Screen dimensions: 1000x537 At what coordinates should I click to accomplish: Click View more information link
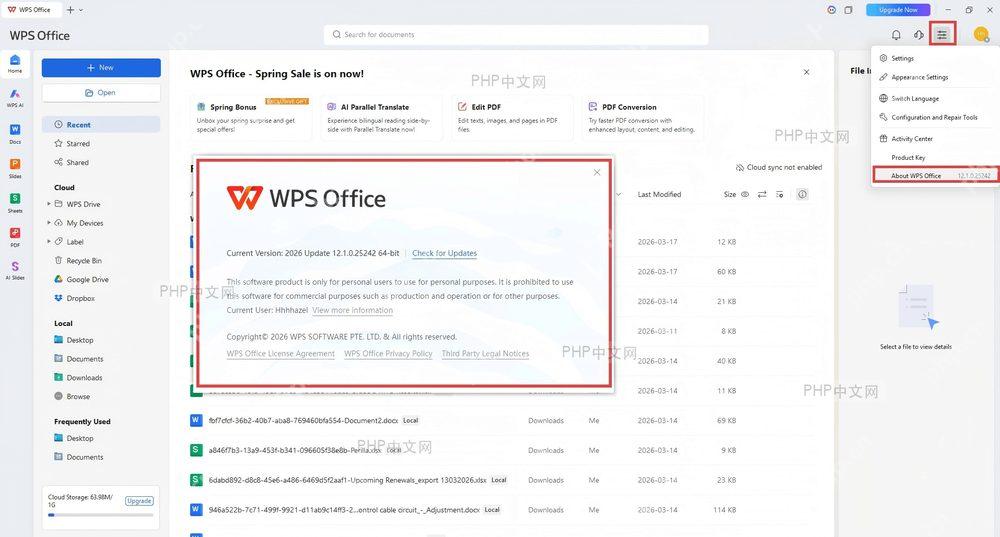[x=353, y=310]
